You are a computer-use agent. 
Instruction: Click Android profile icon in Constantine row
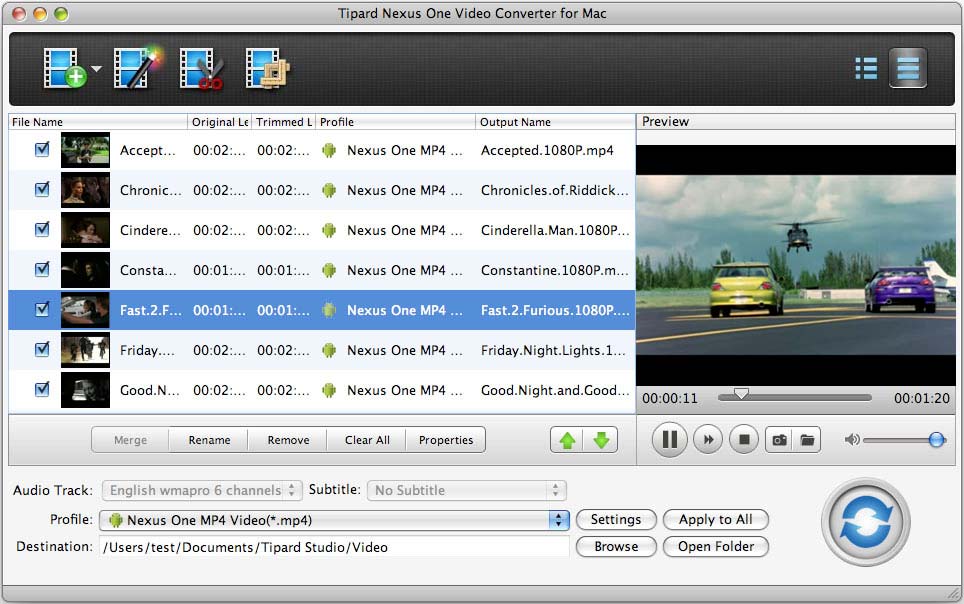329,270
